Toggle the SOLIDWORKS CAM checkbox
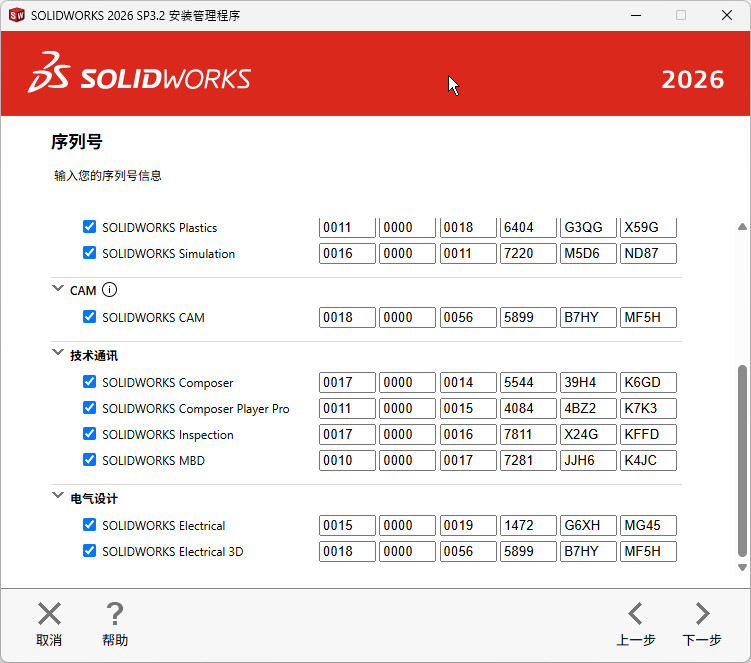The height and width of the screenshot is (663, 751). (90, 317)
